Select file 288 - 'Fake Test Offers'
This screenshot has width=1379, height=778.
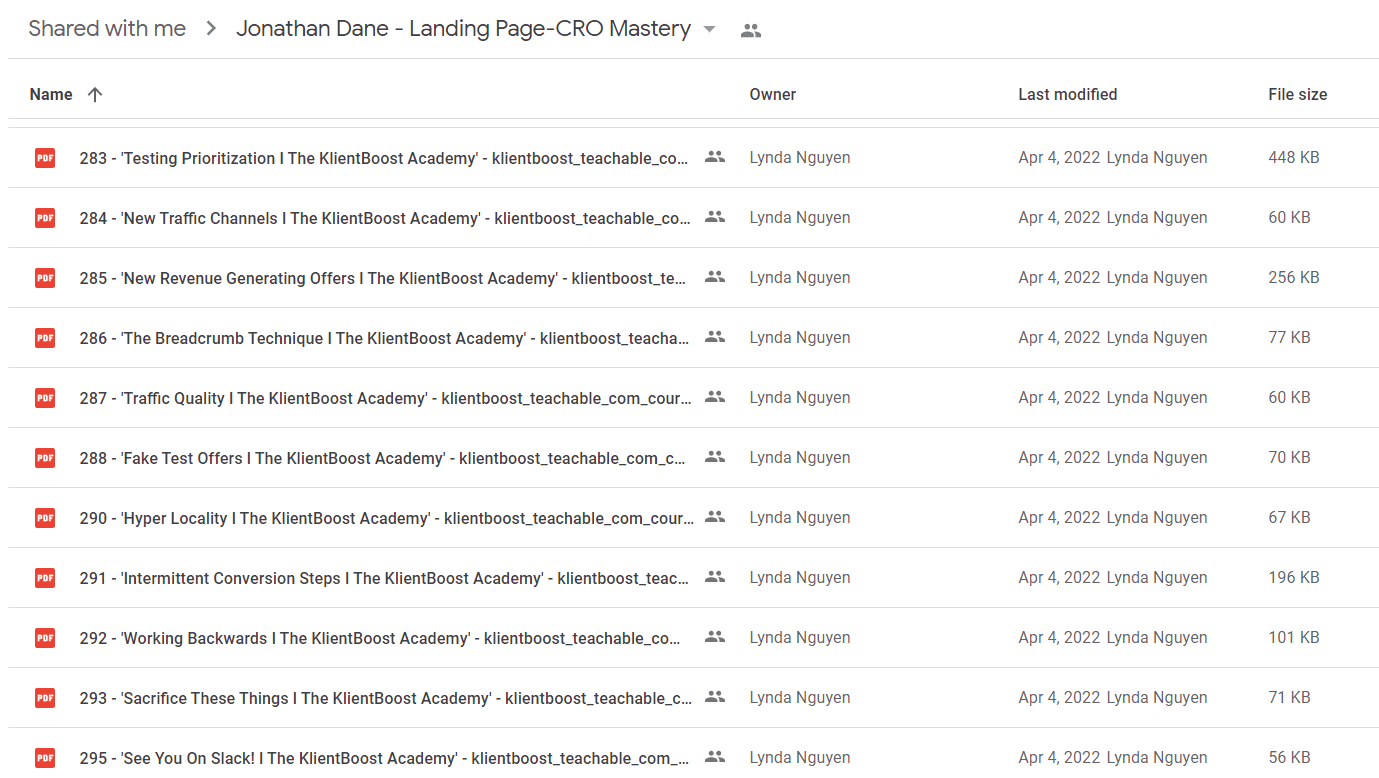point(383,458)
